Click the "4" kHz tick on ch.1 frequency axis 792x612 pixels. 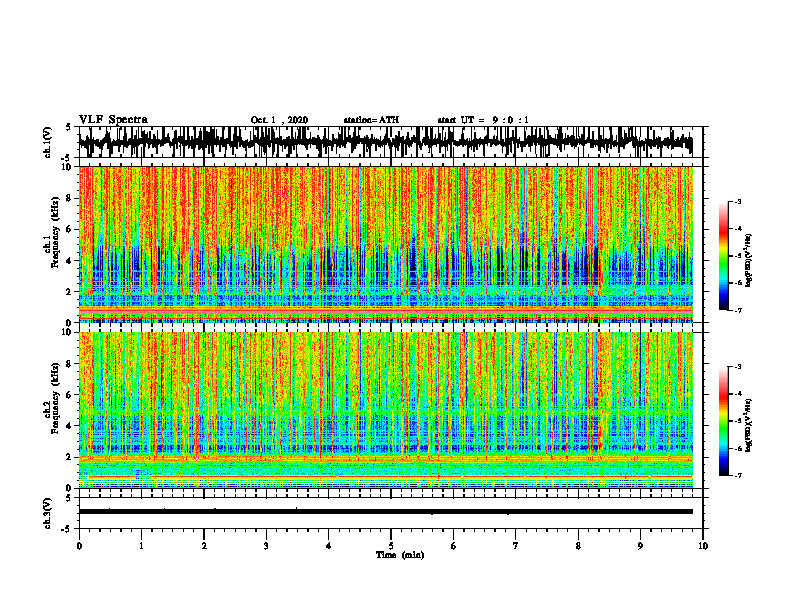pyautogui.click(x=70, y=261)
